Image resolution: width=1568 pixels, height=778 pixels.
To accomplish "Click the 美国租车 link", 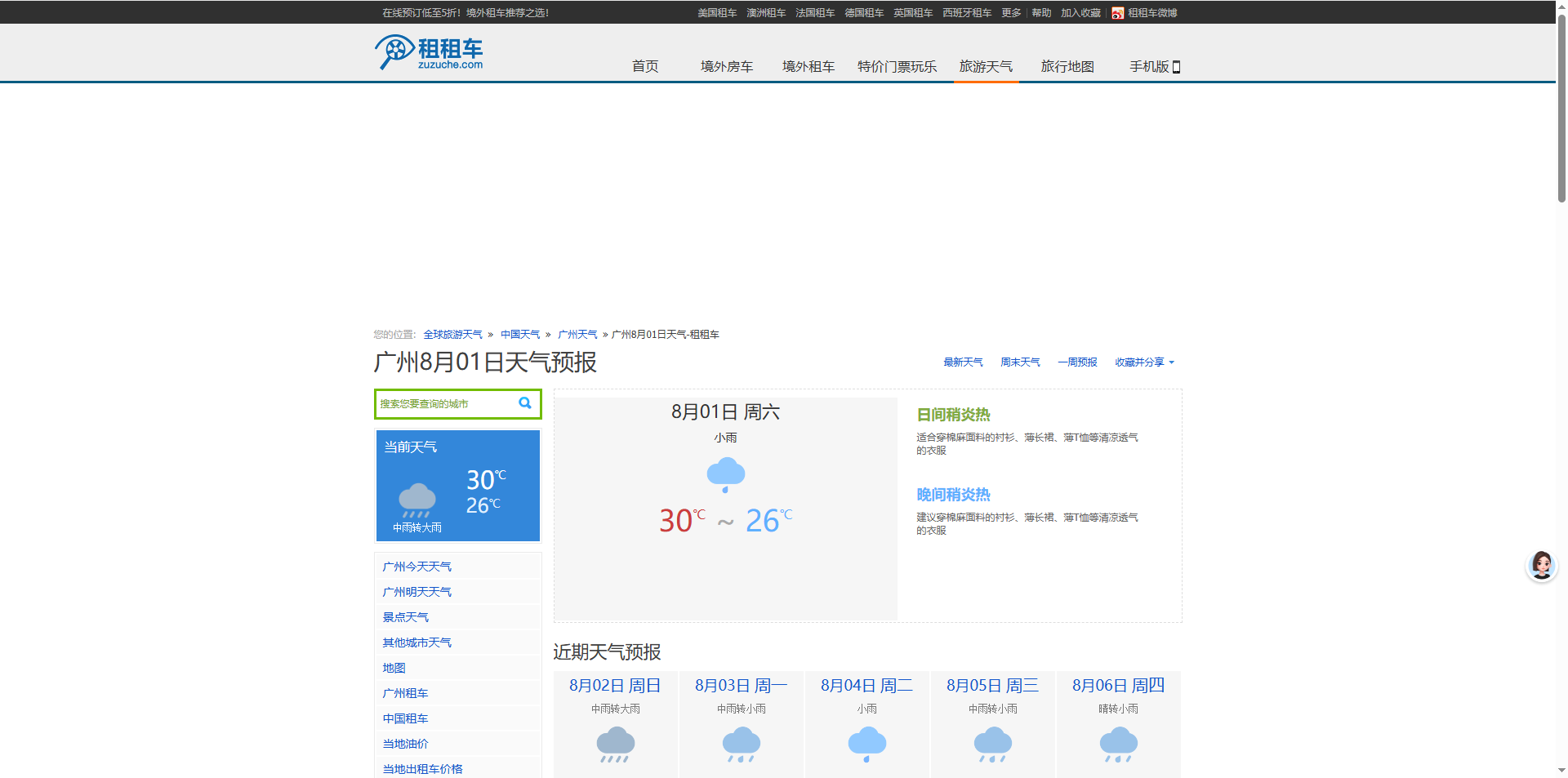I will [717, 13].
